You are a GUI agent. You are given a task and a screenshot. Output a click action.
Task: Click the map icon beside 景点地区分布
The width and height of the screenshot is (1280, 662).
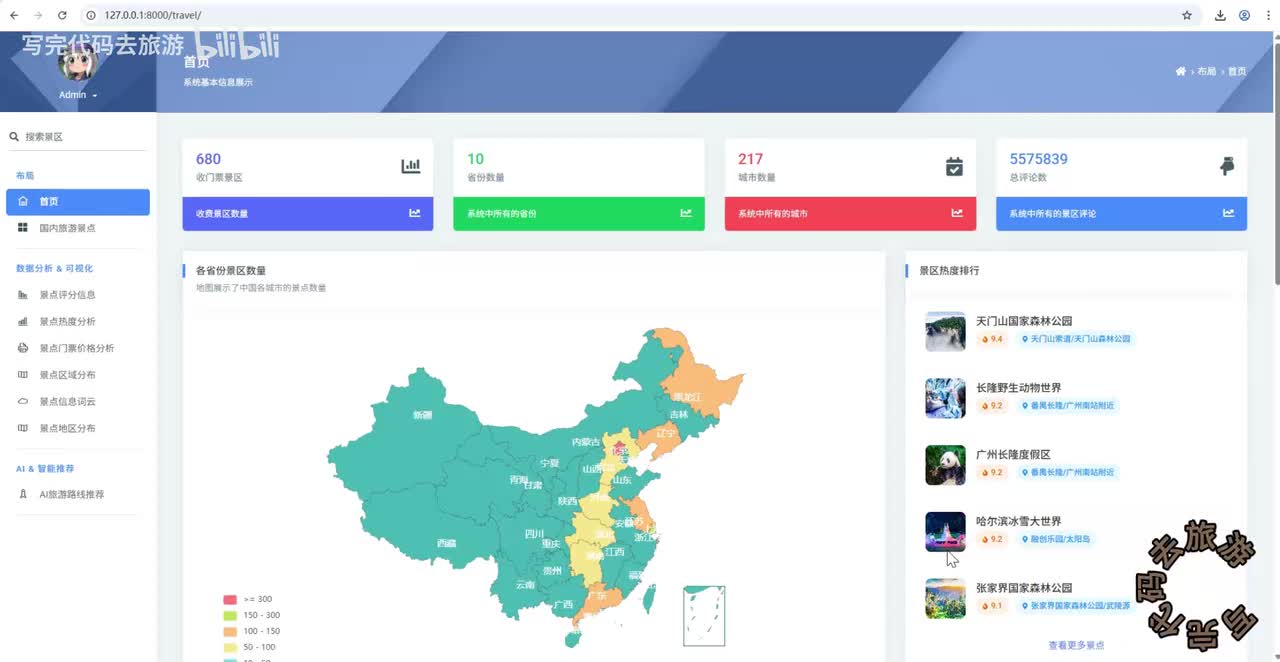click(23, 428)
